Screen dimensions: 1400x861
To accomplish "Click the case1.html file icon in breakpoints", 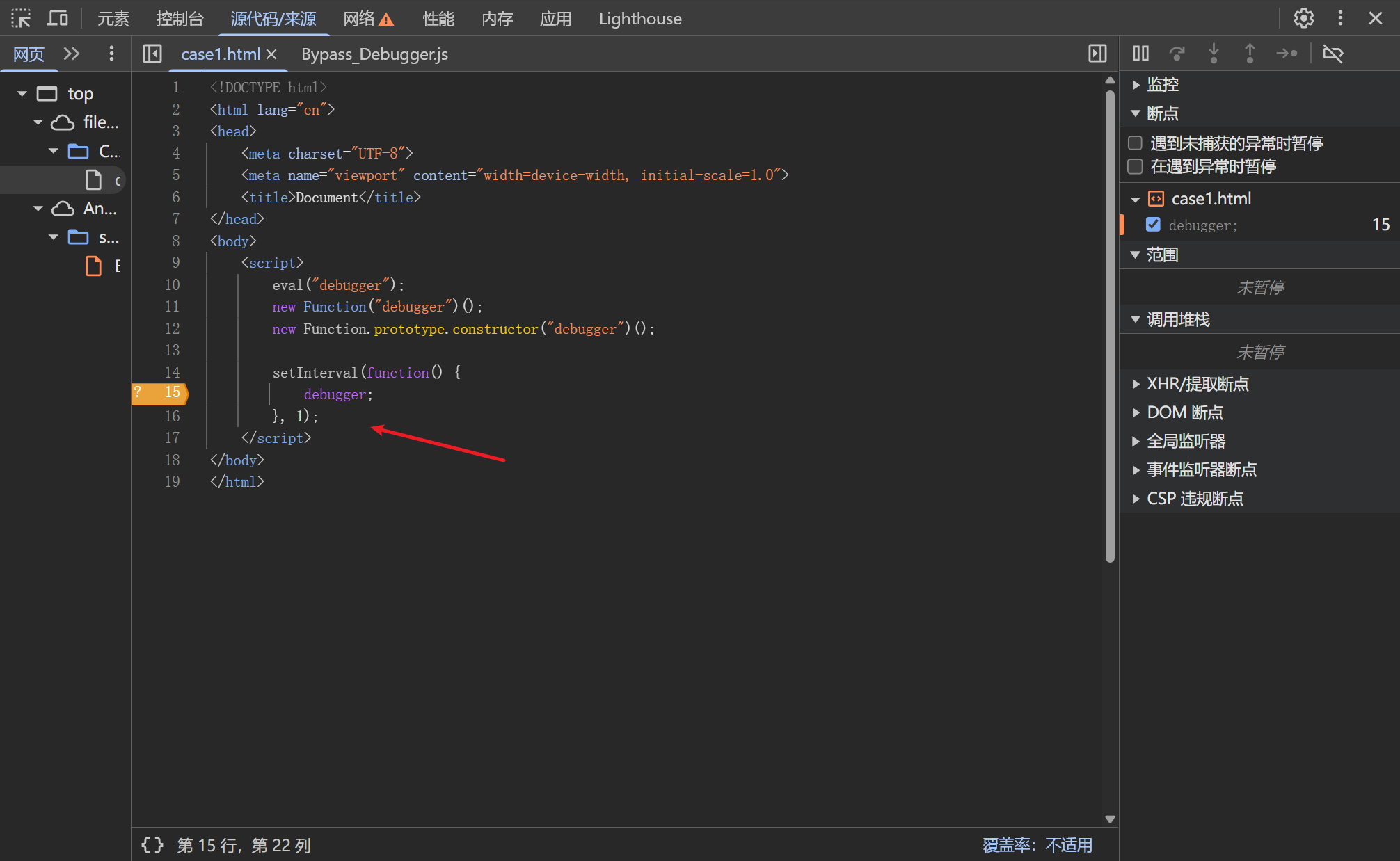I will [x=1156, y=199].
